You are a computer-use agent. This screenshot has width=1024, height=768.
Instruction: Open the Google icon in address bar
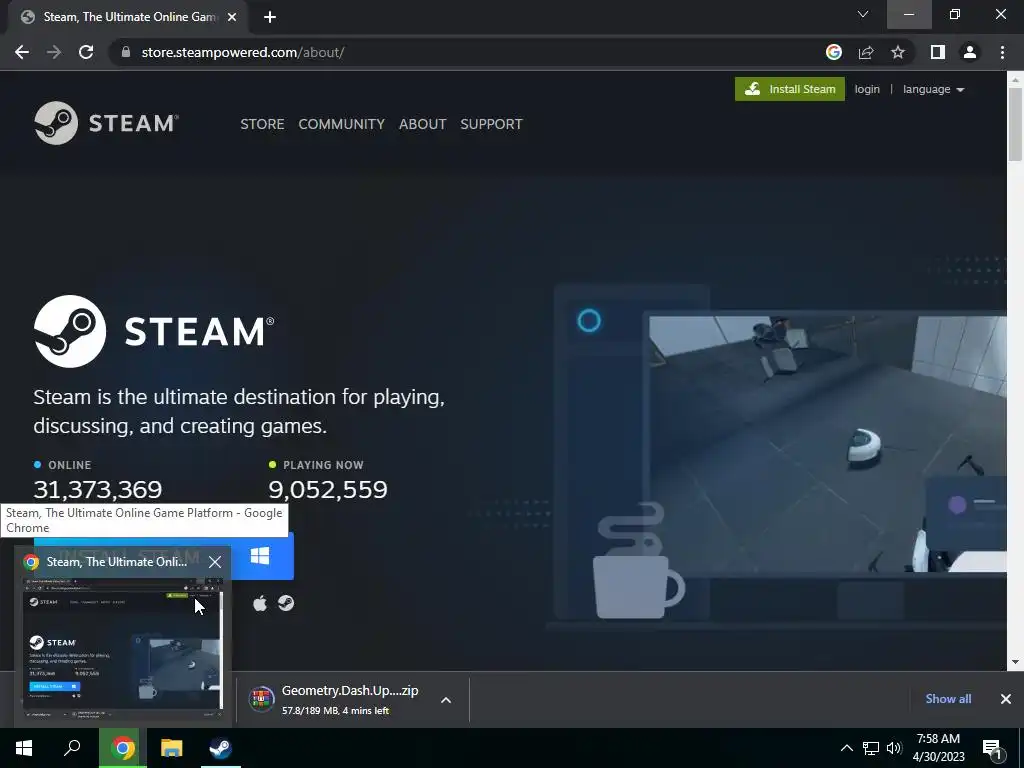(x=834, y=52)
